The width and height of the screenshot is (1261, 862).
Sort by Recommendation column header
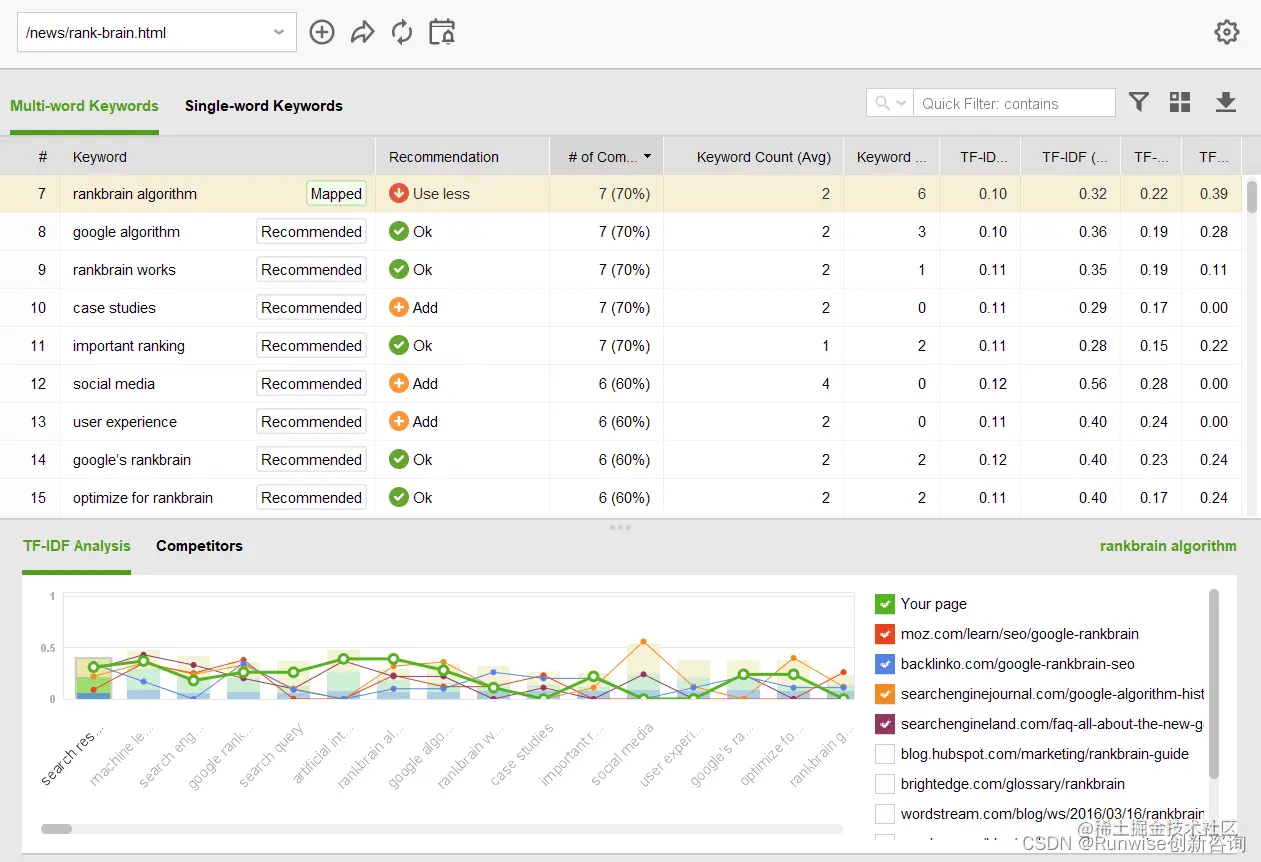click(462, 157)
